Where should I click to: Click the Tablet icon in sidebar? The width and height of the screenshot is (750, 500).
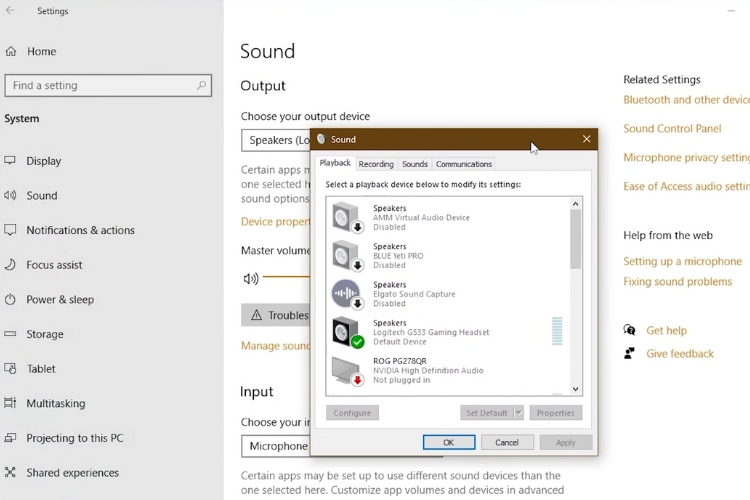[10, 368]
